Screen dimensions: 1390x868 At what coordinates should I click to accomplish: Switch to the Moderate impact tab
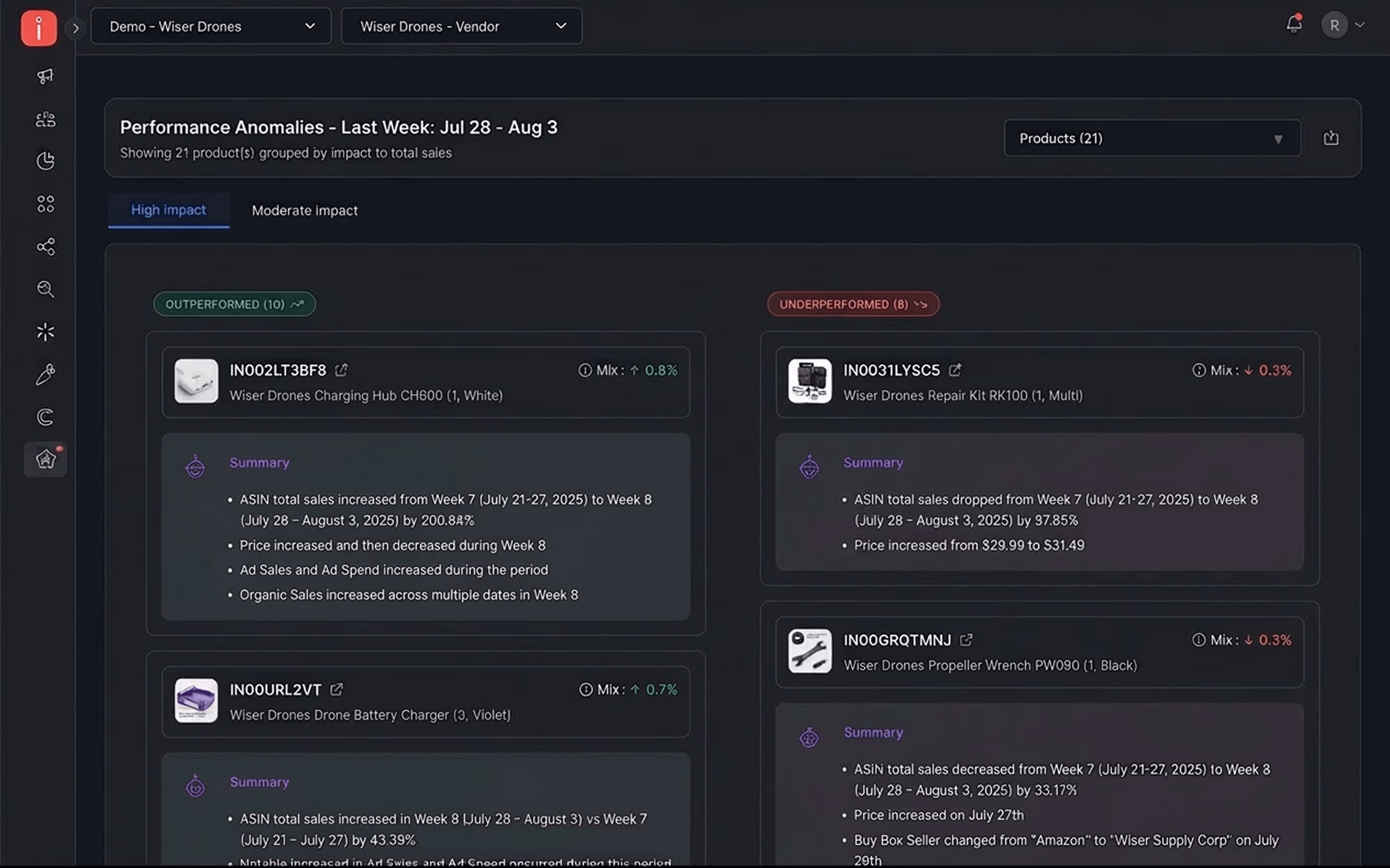[305, 211]
